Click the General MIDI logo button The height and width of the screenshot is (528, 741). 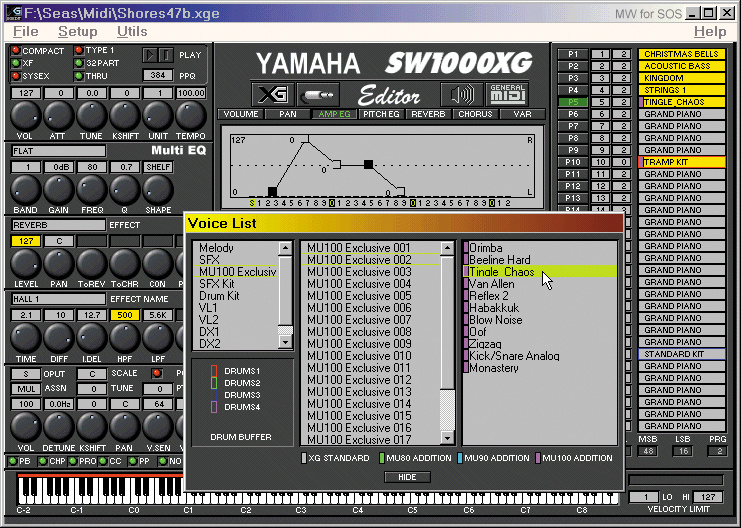(508, 95)
